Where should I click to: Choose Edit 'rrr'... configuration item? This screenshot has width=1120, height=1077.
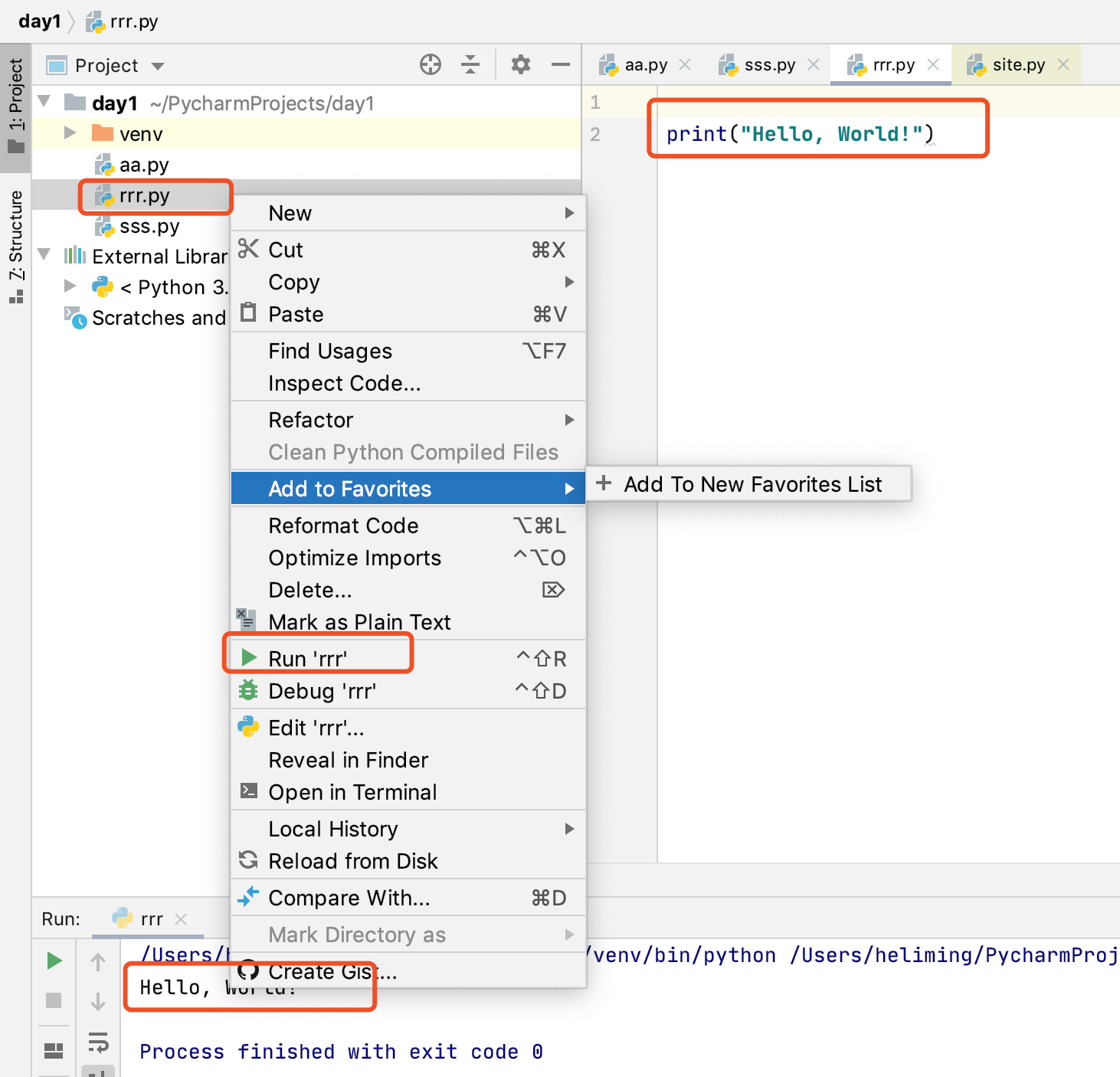point(408,728)
